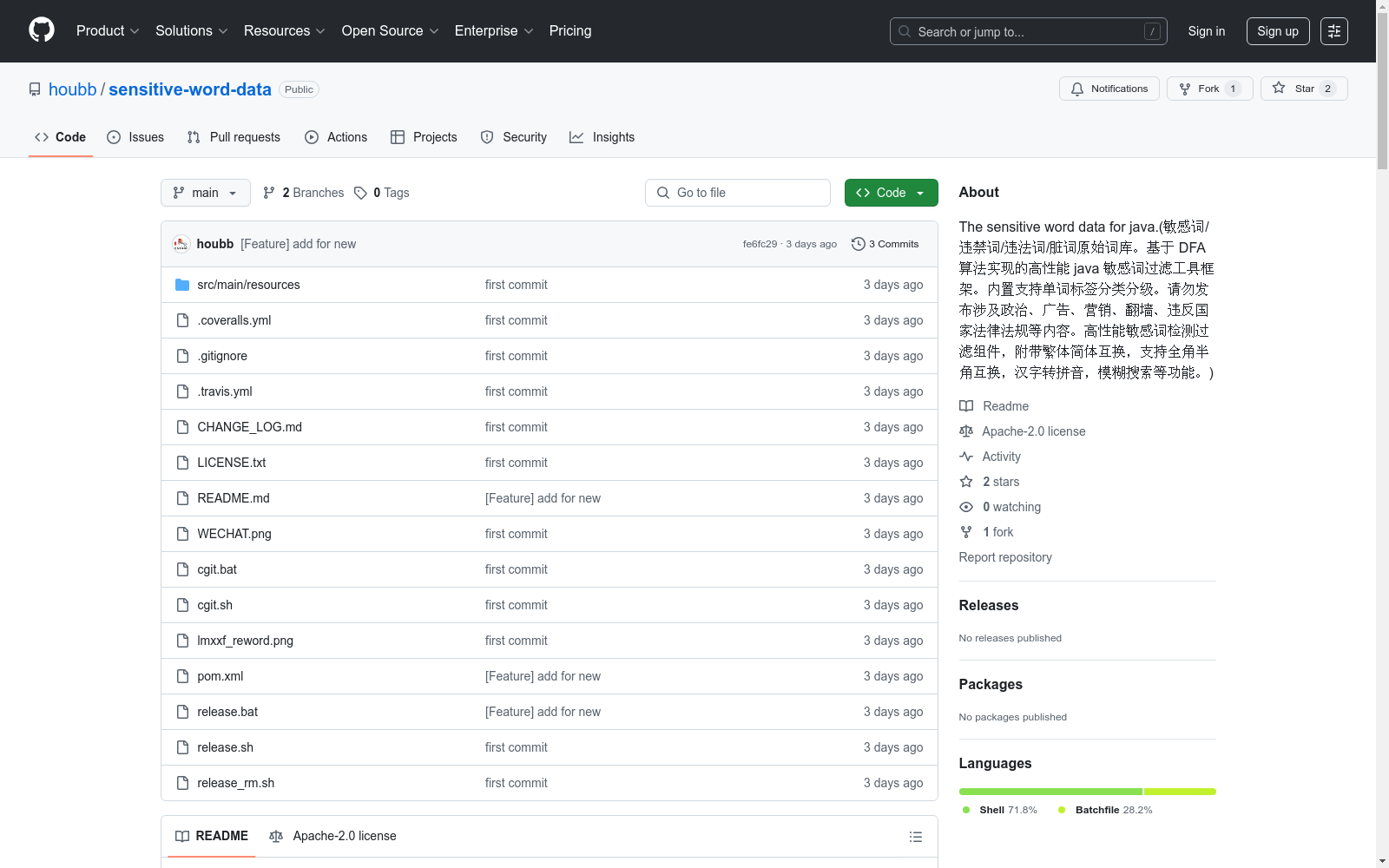Open the main branch dropdown

click(x=205, y=193)
